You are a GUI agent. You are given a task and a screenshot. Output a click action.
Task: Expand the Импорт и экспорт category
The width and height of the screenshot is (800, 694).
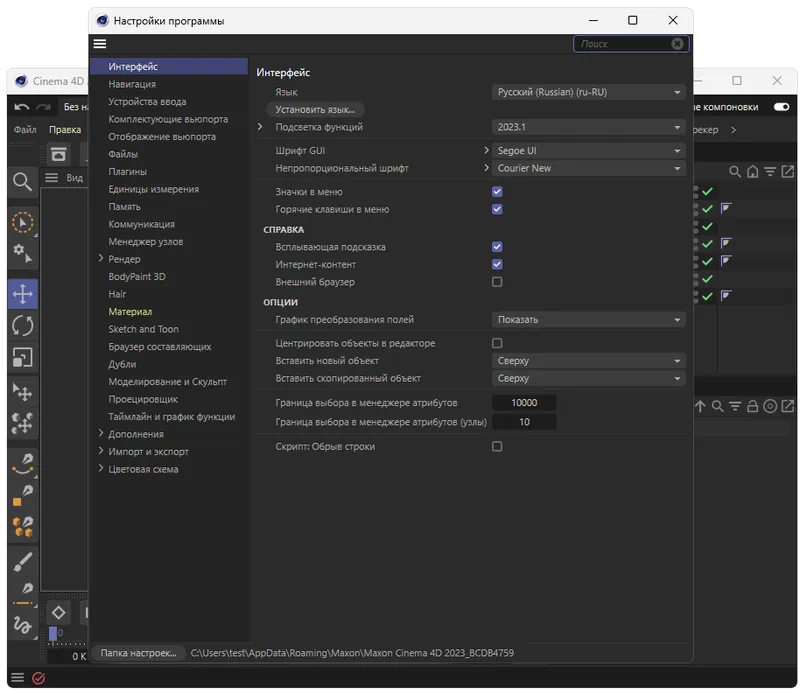tap(101, 451)
